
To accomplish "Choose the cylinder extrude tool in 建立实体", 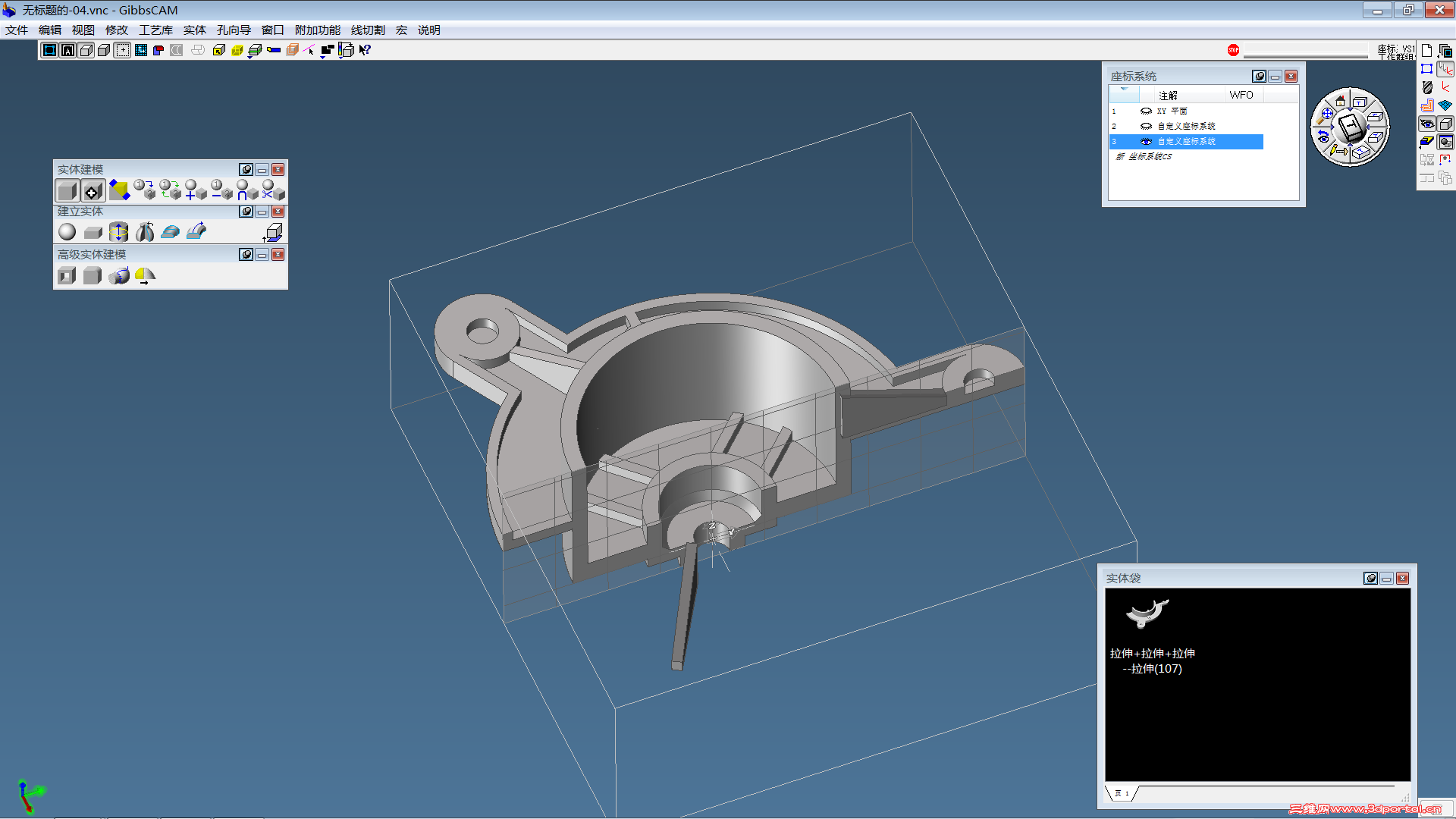I will point(118,232).
